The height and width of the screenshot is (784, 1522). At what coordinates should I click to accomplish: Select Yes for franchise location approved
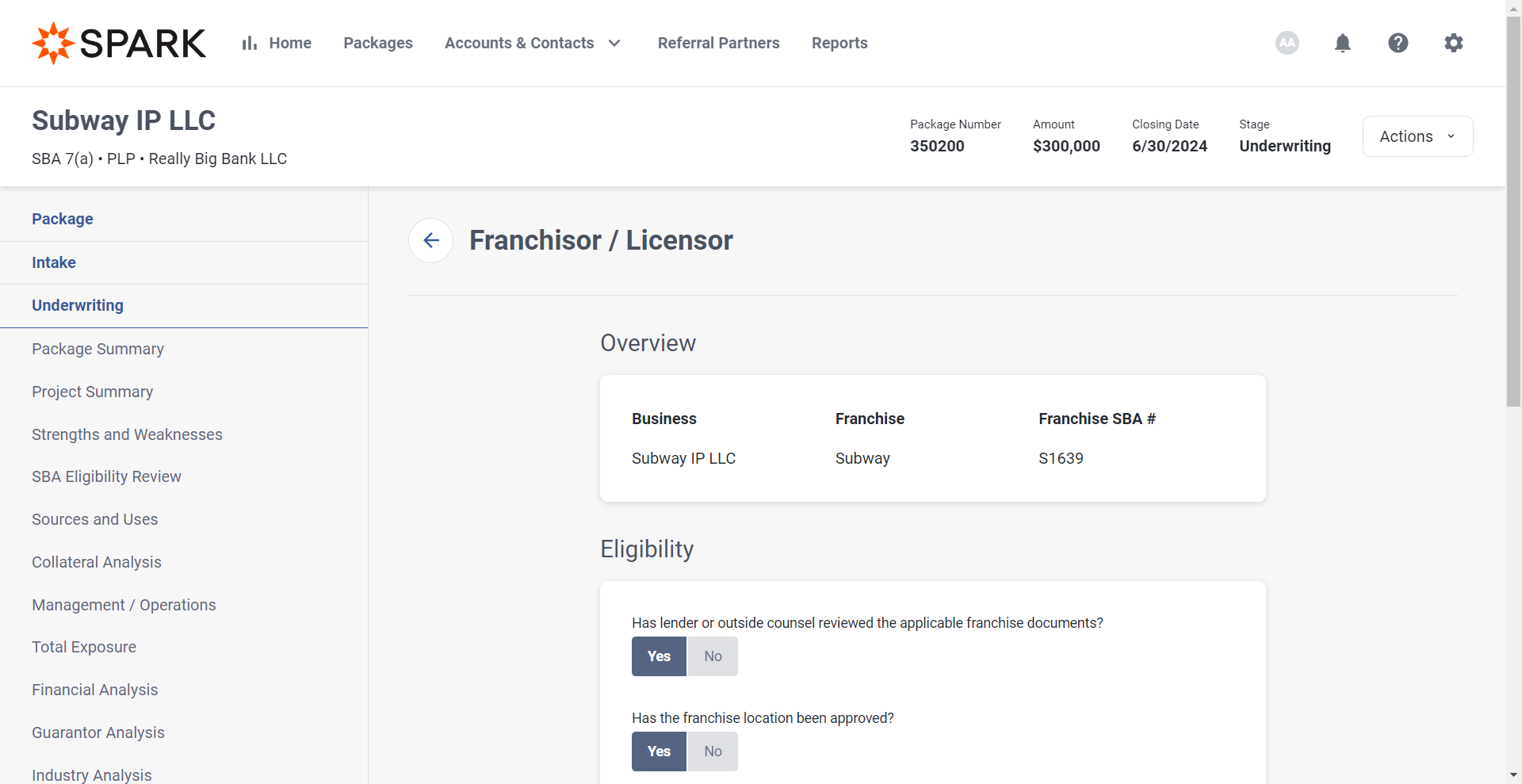(x=659, y=751)
